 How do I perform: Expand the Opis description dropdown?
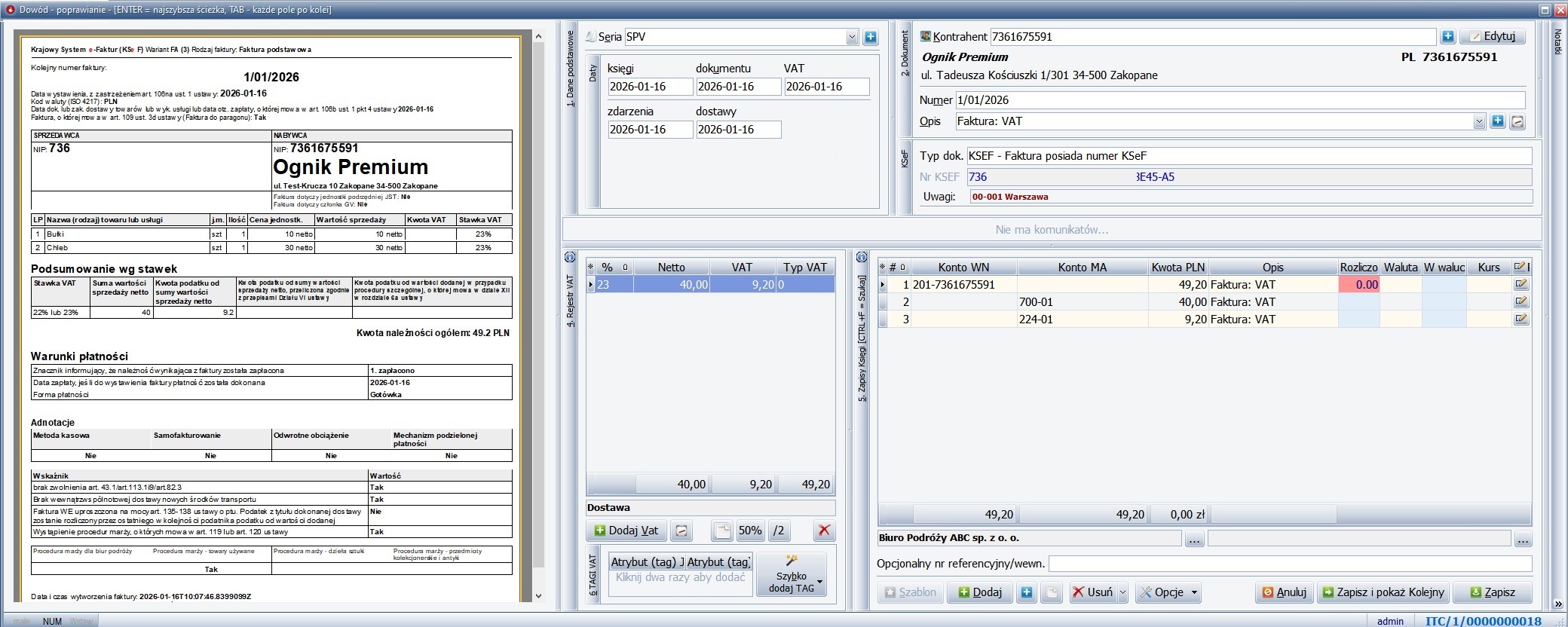tap(1478, 121)
